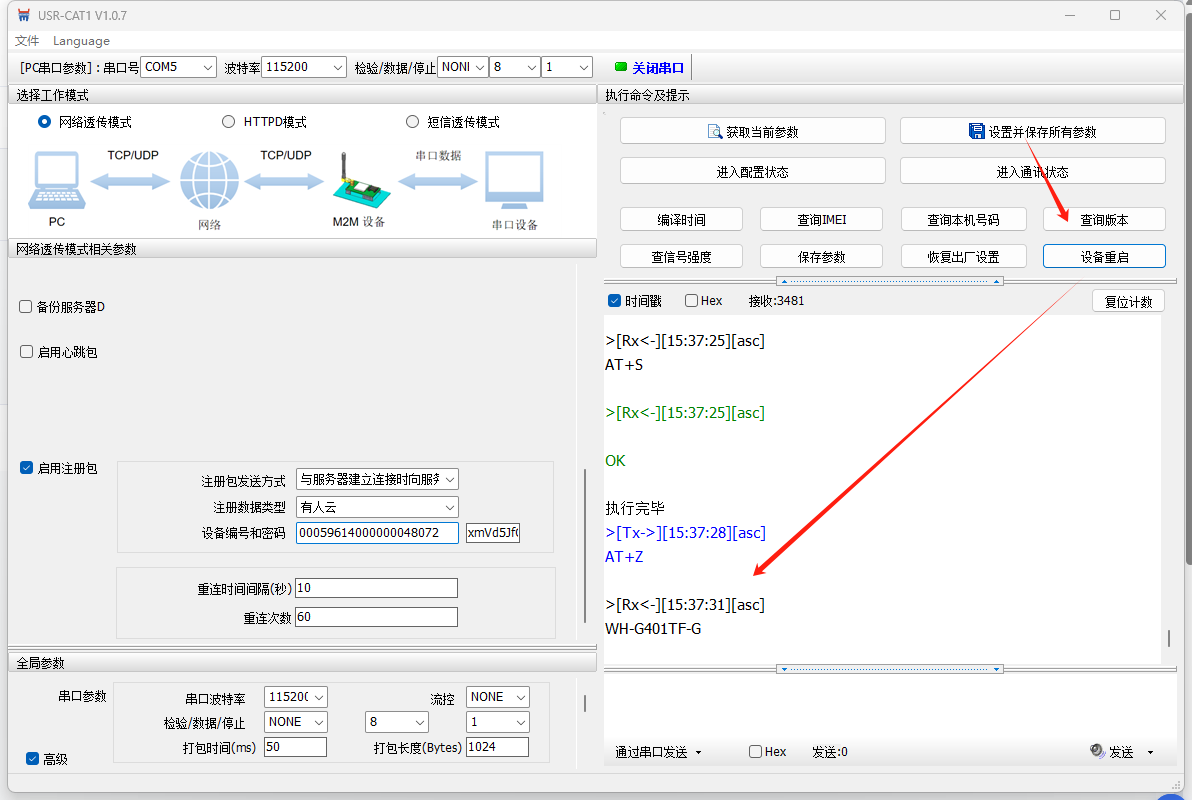The width and height of the screenshot is (1192, 800).
Task: Open the 文件 menu
Action: [27, 41]
